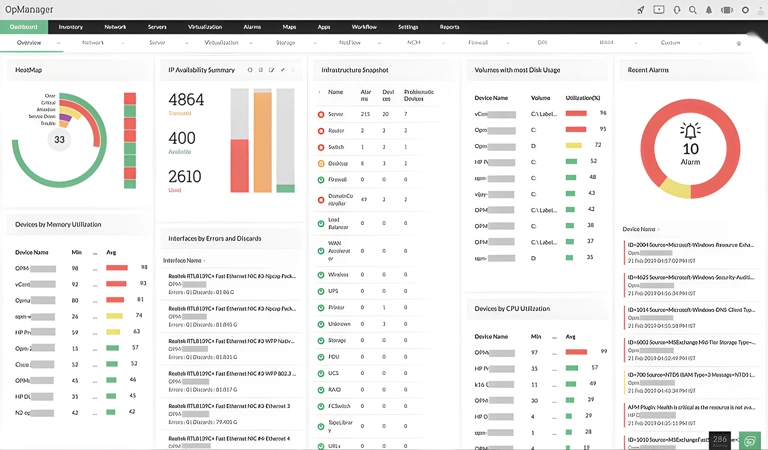The width and height of the screenshot is (768, 450).
Task: Click the 286 alarms counter badge
Action: (x=720, y=440)
